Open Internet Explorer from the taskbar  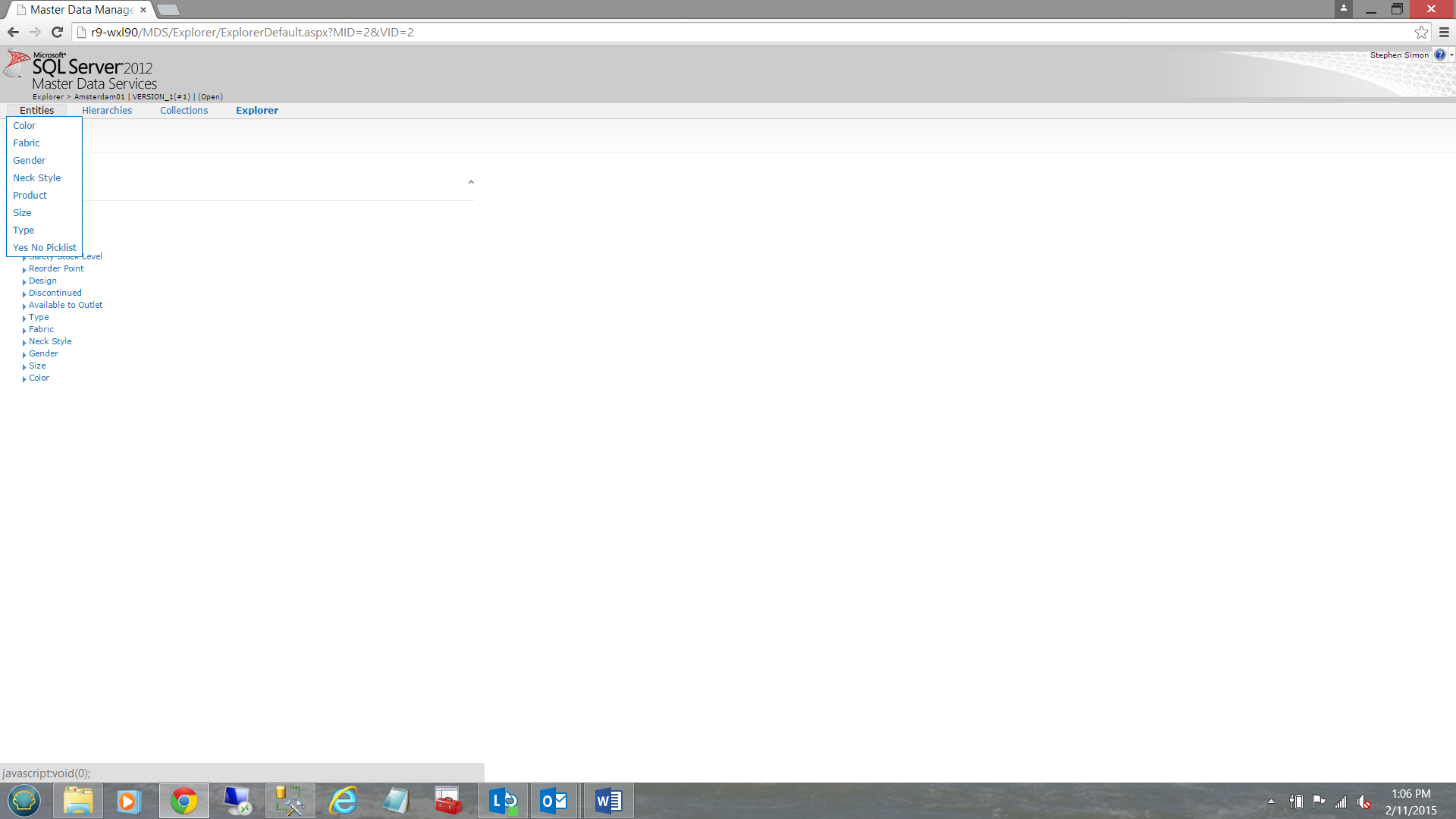(343, 801)
